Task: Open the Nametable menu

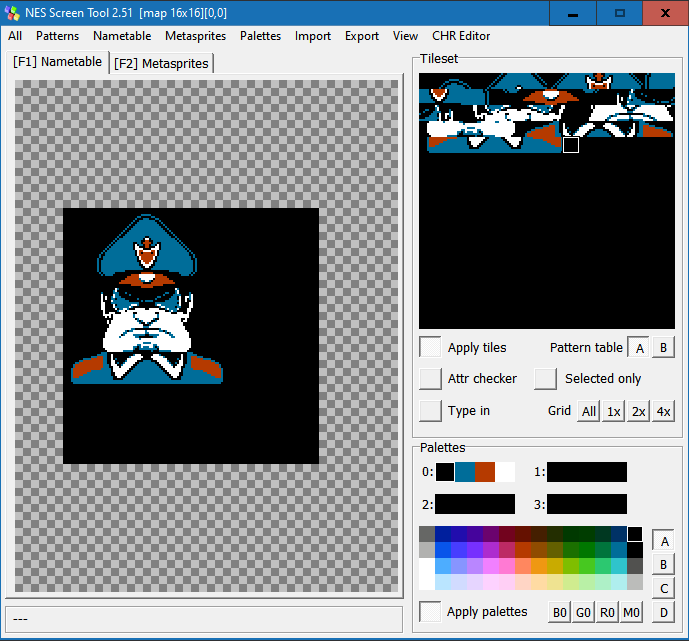Action: click(x=122, y=36)
